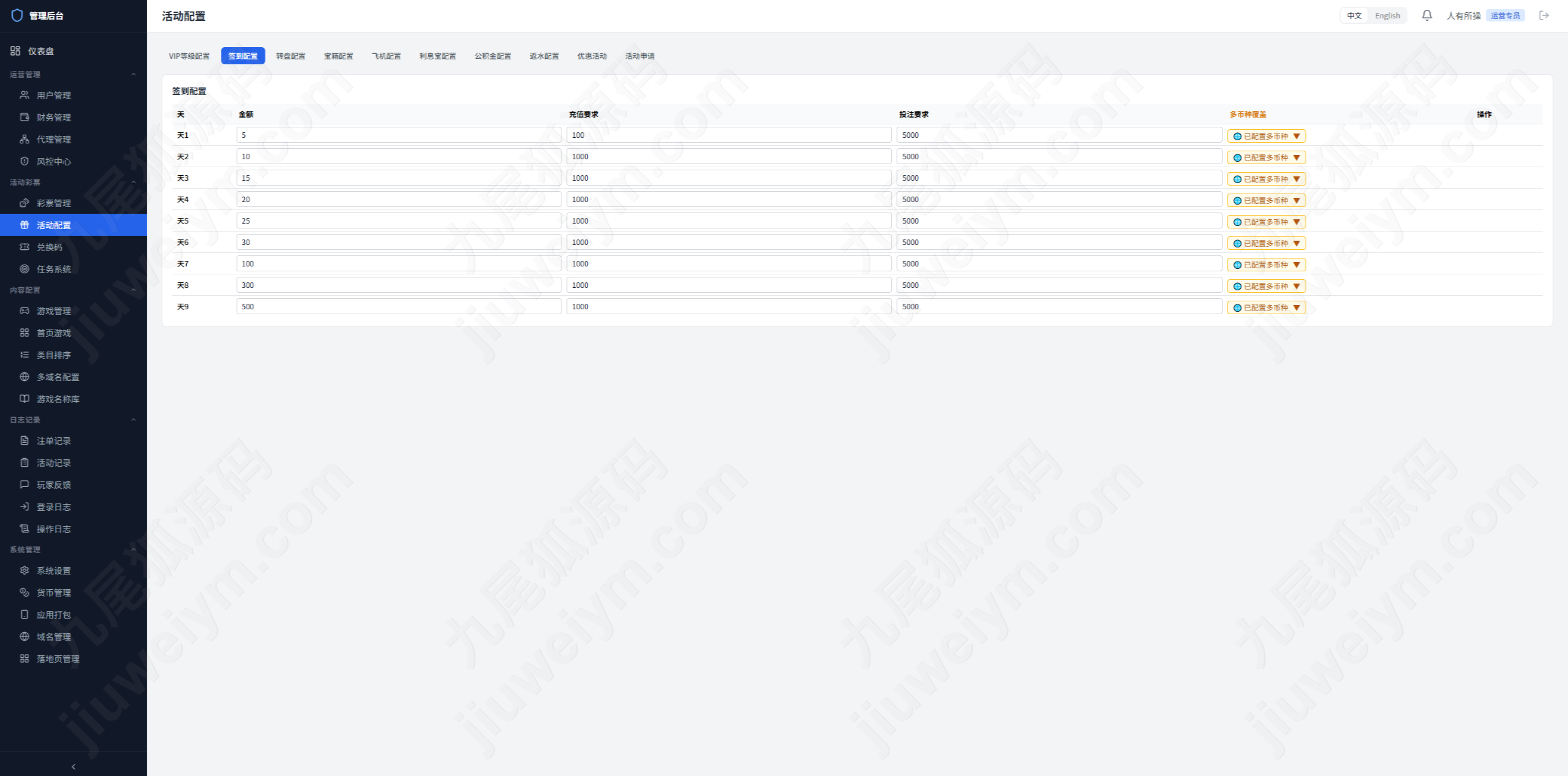
Task: Click the 用户管理 users icon
Action: (24, 95)
